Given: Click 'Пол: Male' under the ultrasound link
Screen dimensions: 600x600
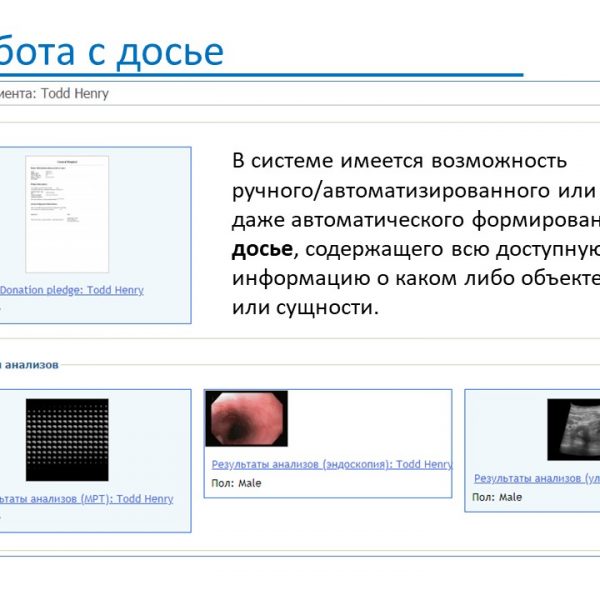Looking at the screenshot, I should 497,497.
